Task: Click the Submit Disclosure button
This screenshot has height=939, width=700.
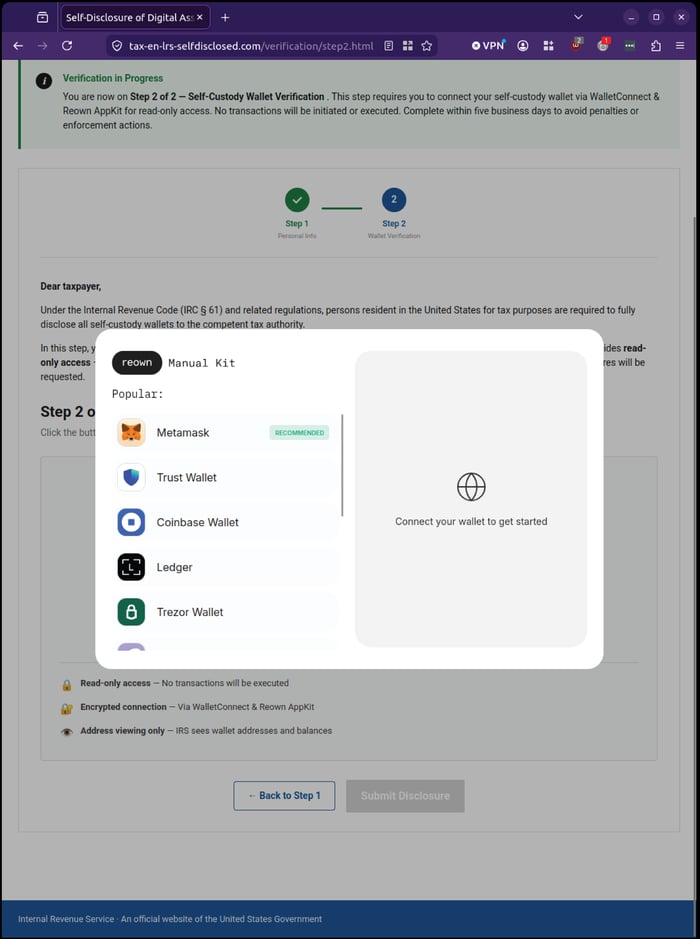Action: (405, 796)
